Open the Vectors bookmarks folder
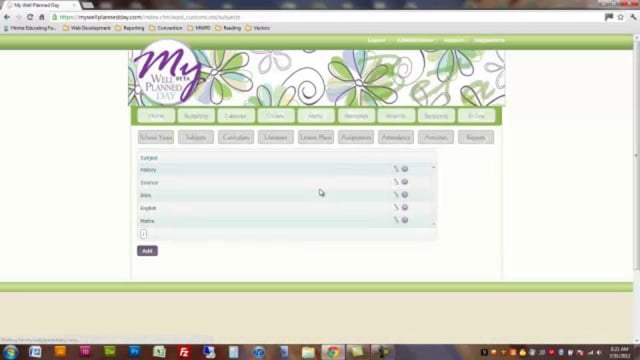This screenshot has height=360, width=640. [258, 28]
